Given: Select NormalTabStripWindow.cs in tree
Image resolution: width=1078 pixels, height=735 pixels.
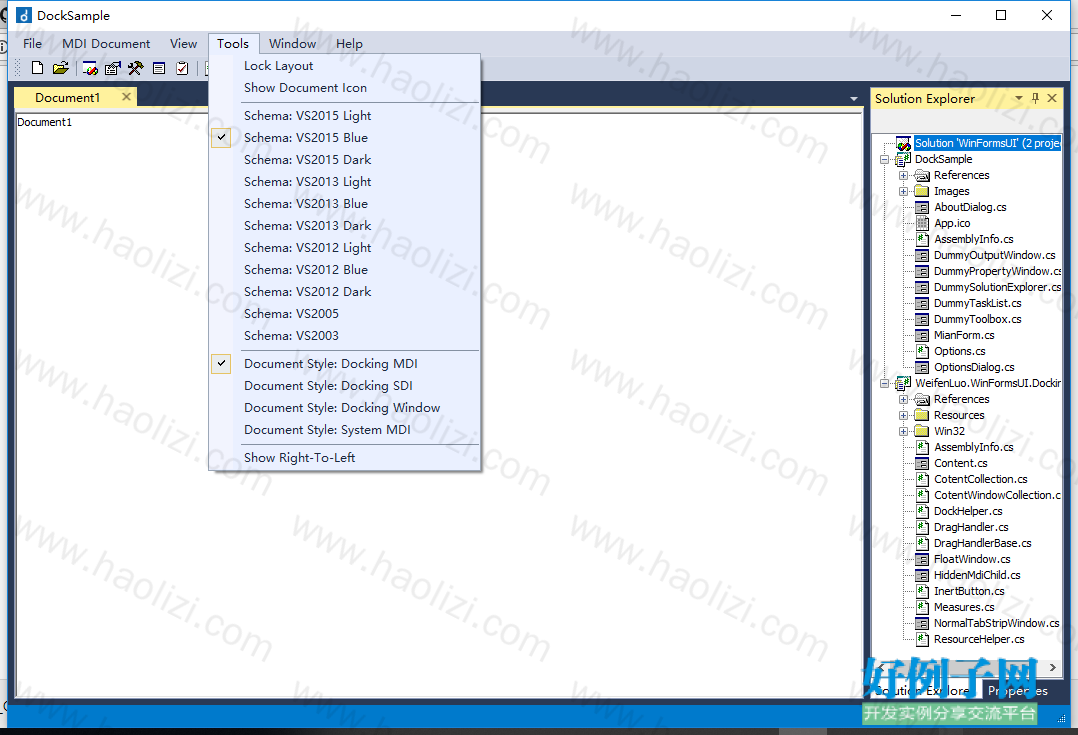Looking at the screenshot, I should click(996, 624).
